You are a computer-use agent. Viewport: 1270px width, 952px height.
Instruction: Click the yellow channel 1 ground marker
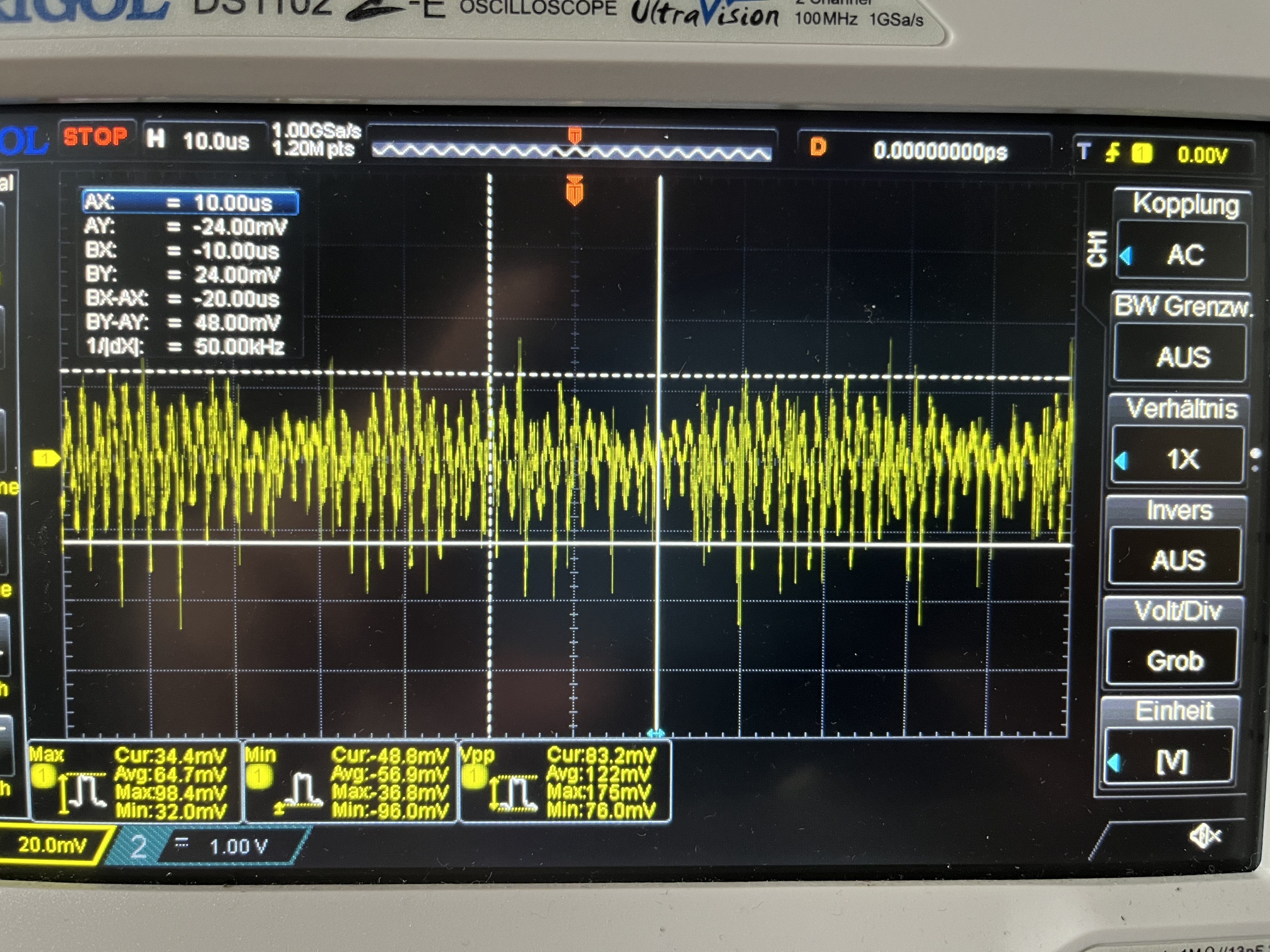pos(46,458)
